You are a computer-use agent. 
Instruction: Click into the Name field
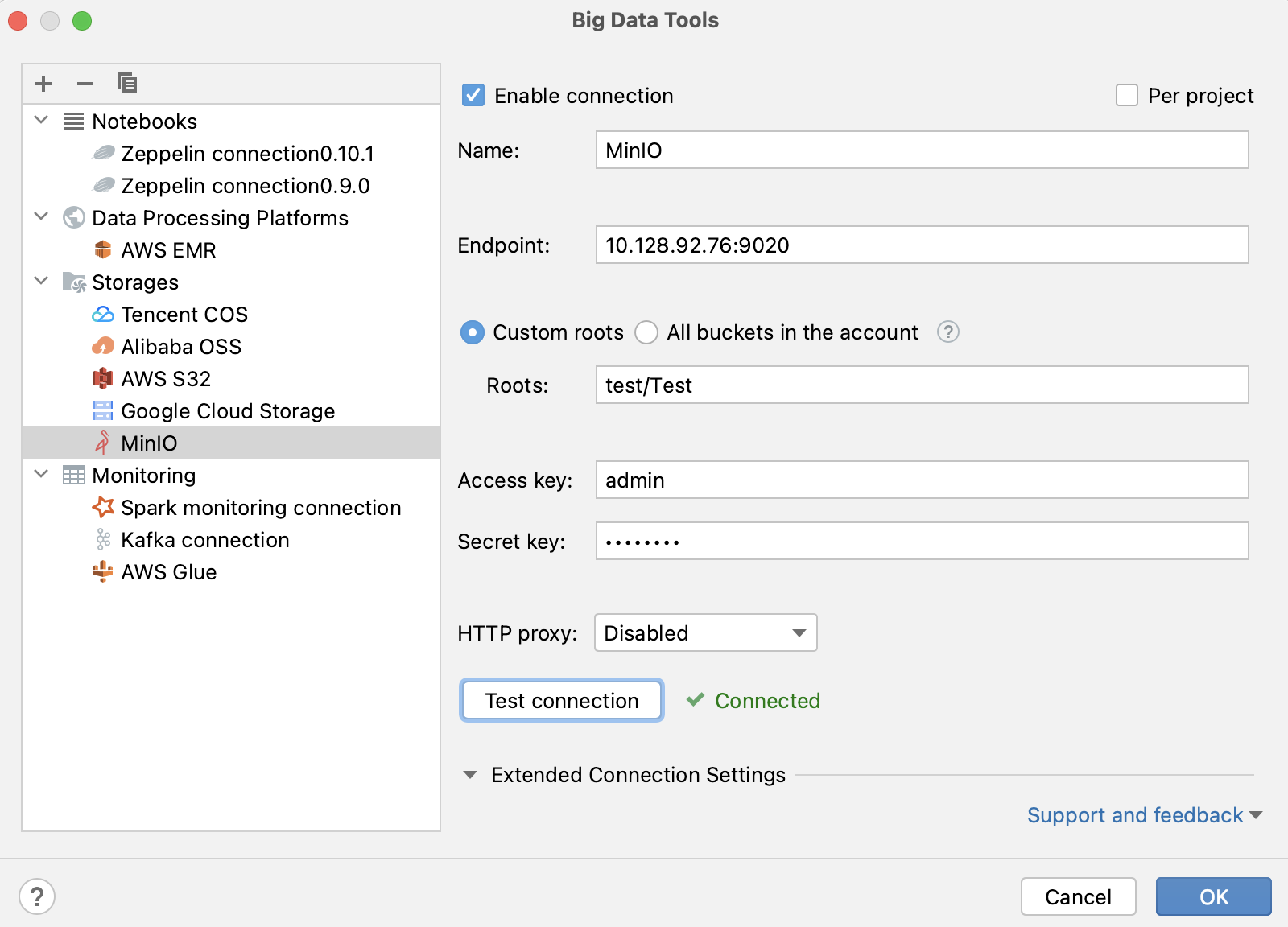[923, 150]
